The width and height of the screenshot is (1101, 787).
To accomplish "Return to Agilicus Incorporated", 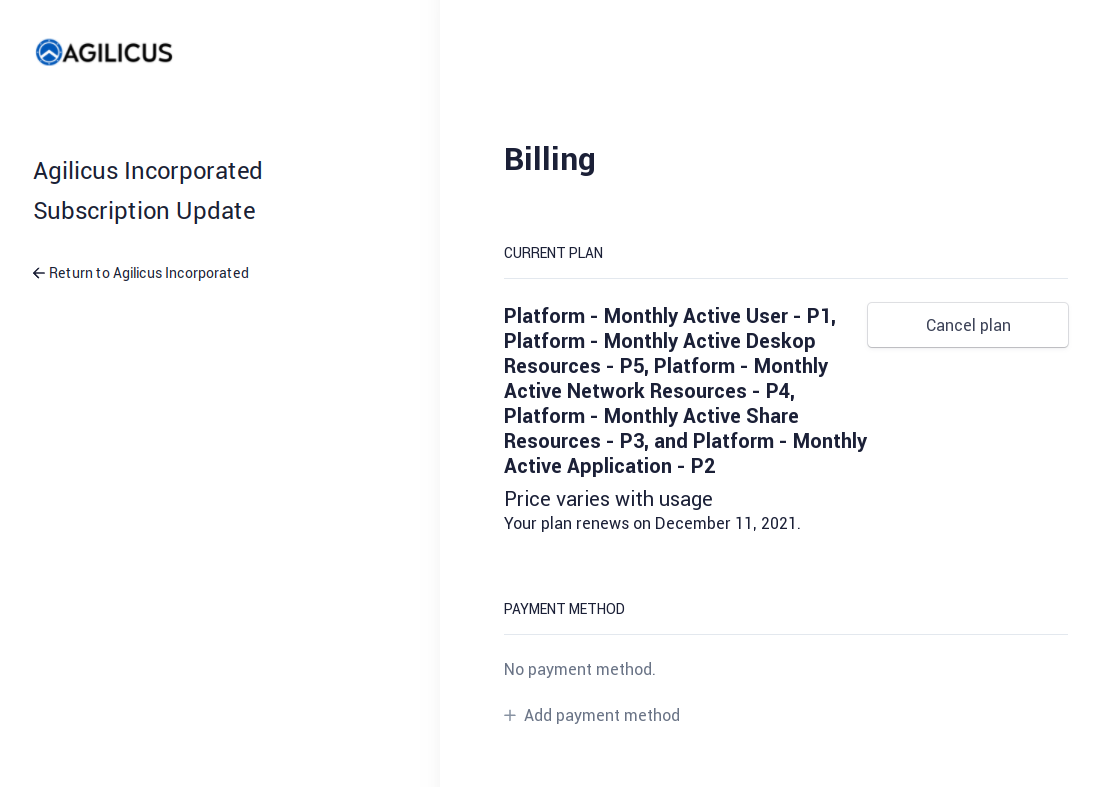I will point(148,273).
